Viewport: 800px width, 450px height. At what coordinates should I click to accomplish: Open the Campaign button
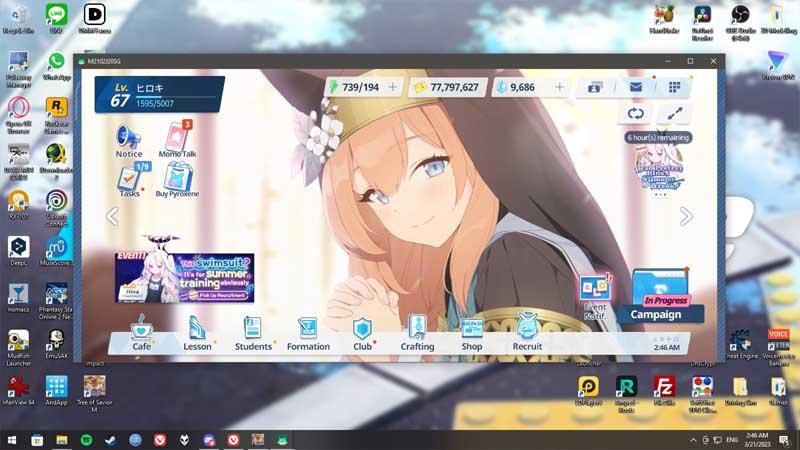[660, 296]
